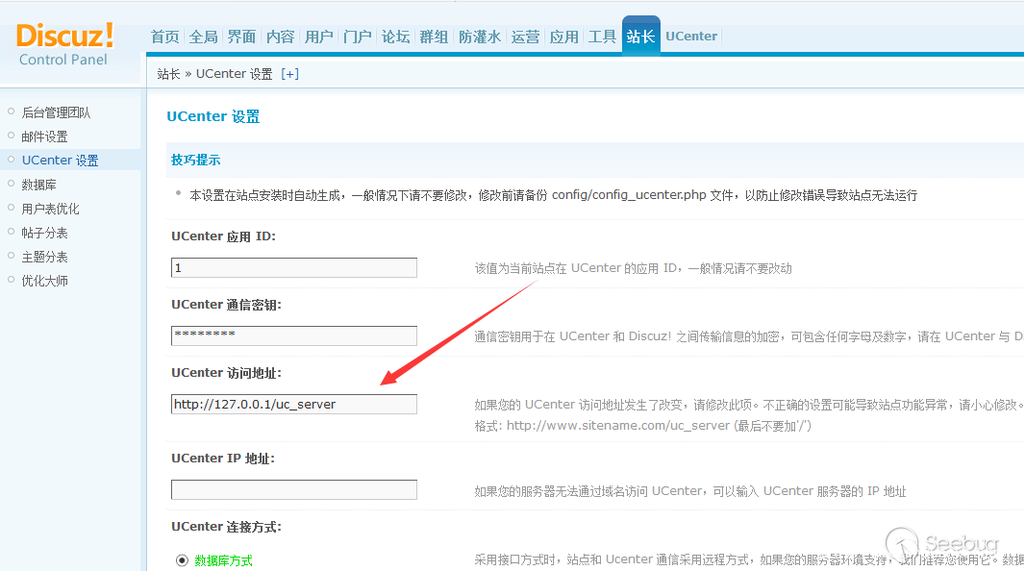Open the 论坛 tab

(x=396, y=37)
